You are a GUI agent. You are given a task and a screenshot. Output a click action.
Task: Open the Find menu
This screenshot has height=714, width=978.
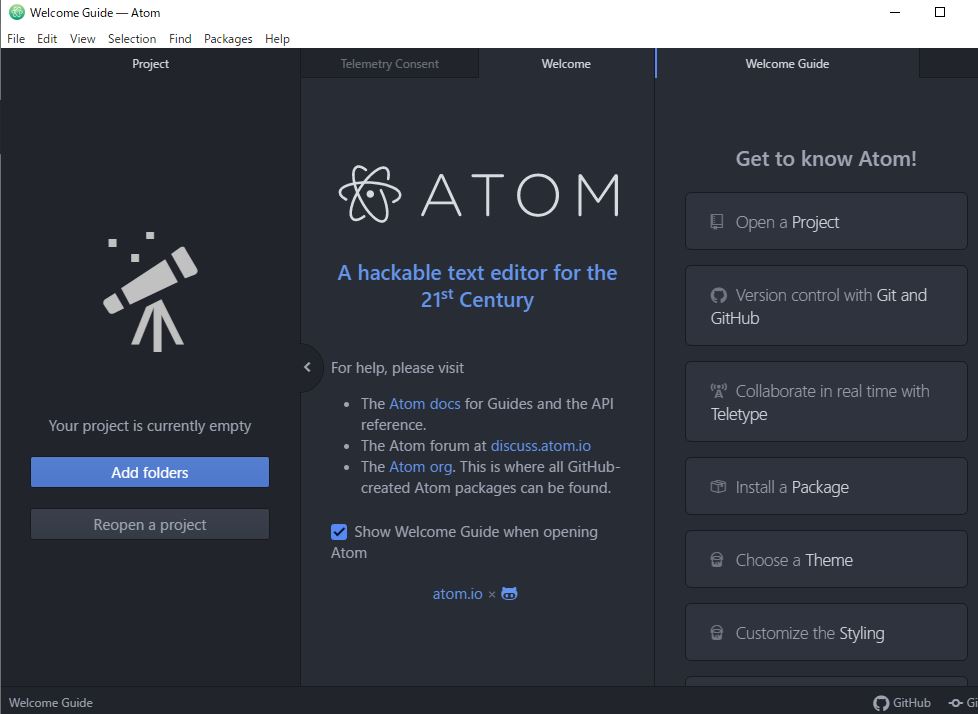pos(180,39)
